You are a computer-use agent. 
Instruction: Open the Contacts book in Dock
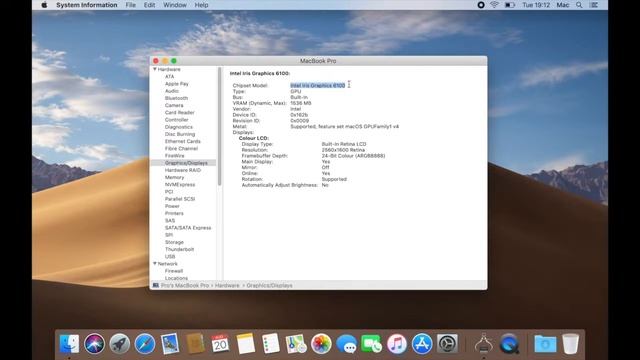[195, 344]
